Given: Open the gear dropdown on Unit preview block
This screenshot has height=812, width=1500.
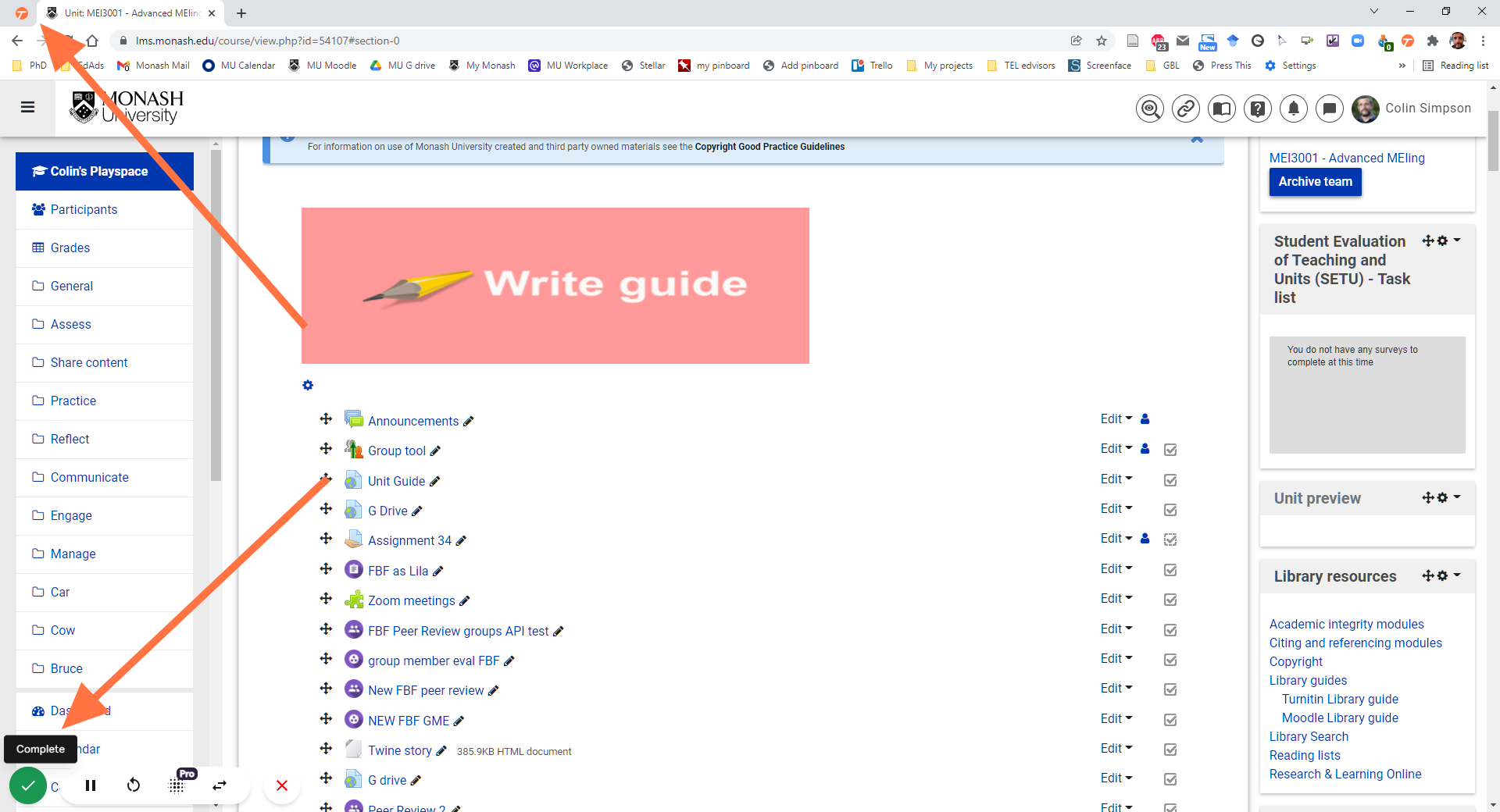Looking at the screenshot, I should tap(1448, 497).
